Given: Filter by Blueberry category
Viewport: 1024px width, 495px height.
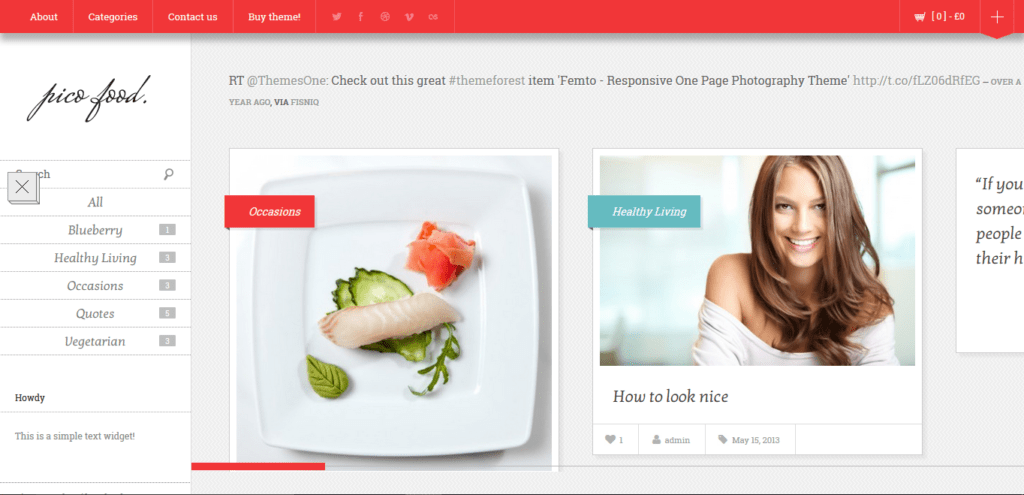Looking at the screenshot, I should coord(95,230).
